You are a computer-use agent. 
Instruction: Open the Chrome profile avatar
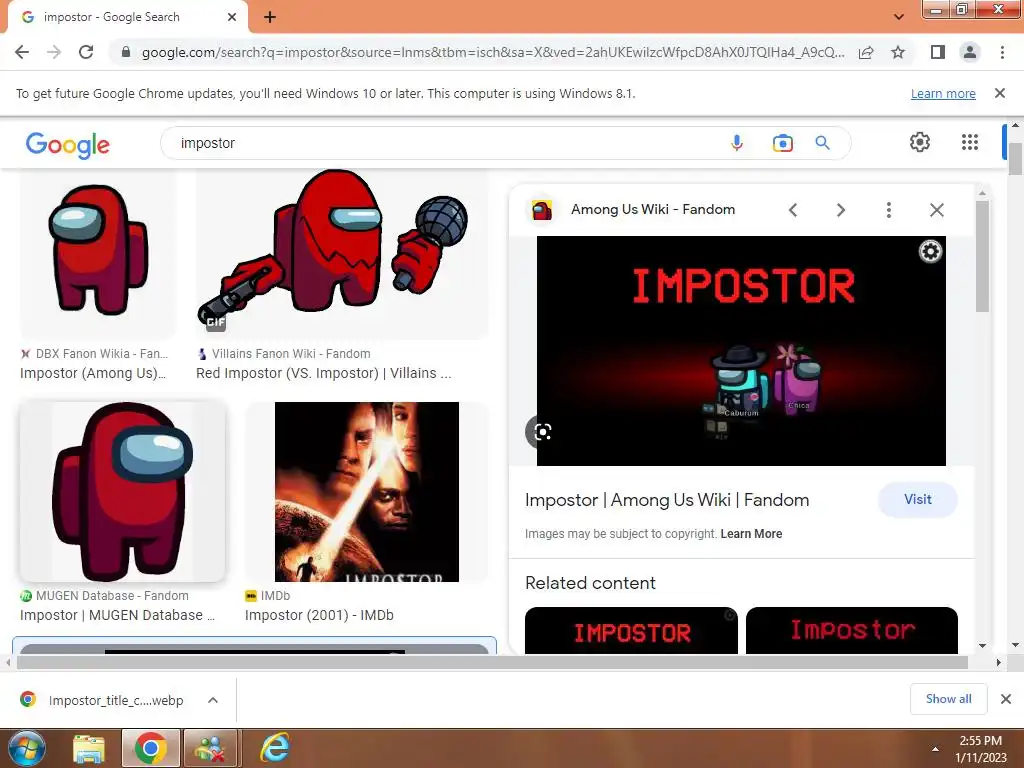(970, 52)
